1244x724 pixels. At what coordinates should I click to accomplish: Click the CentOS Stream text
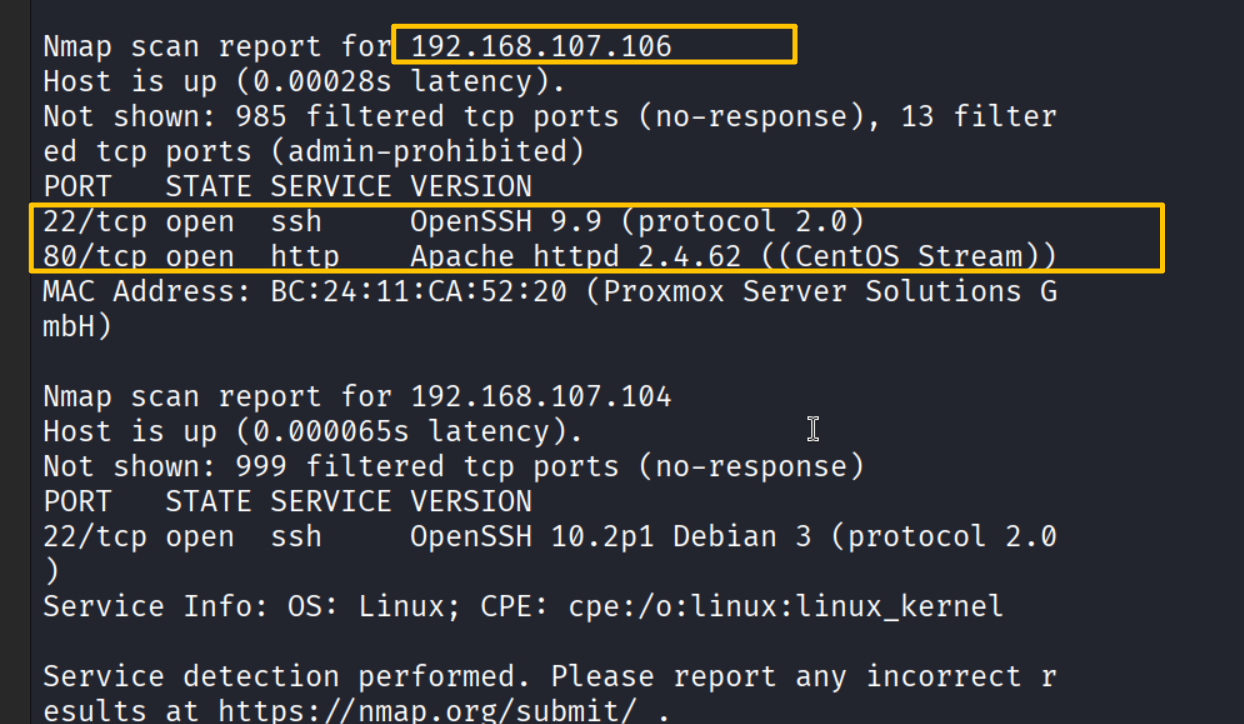[x=943, y=256]
